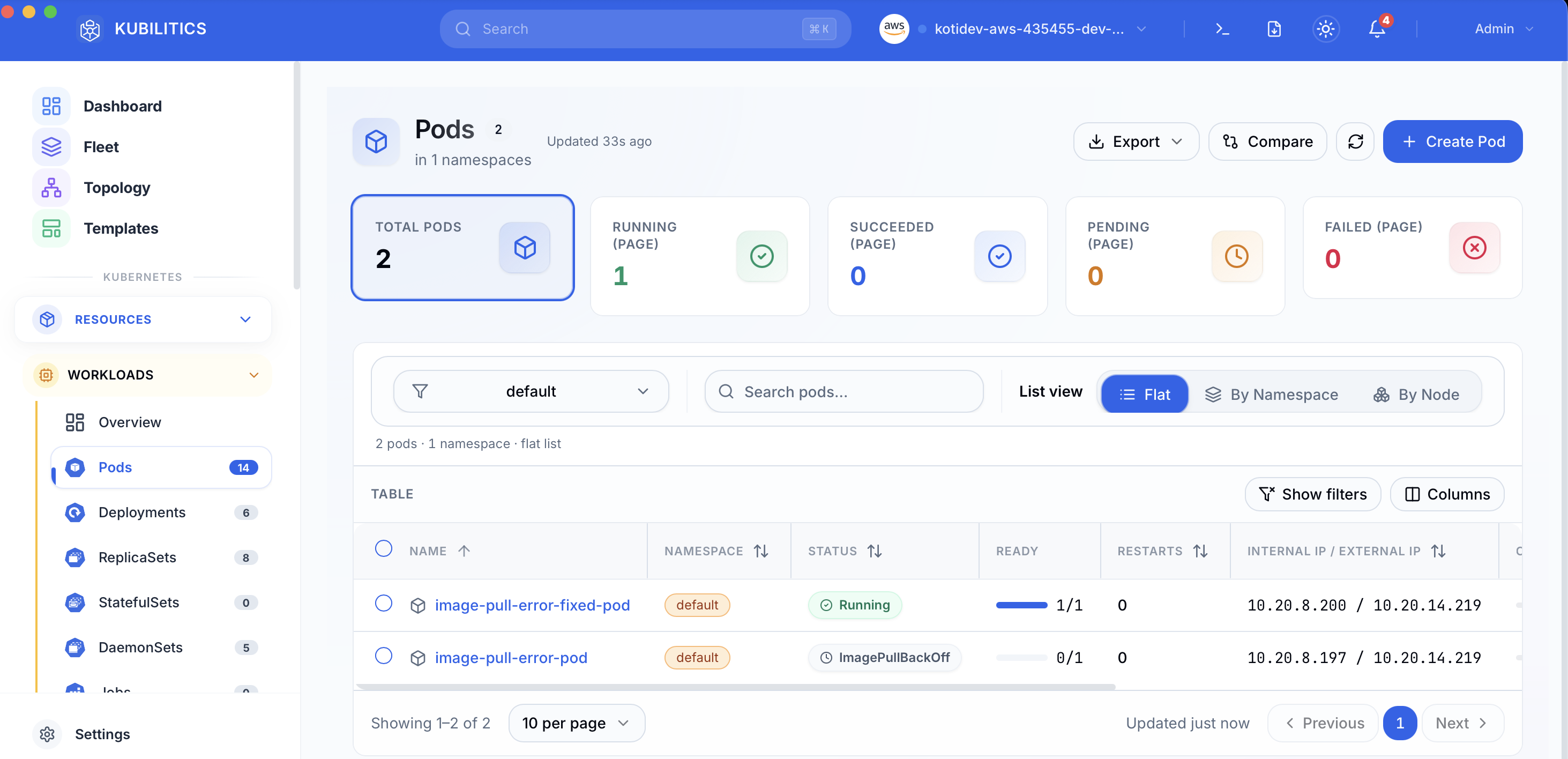Check the select-all checkbox in the table header
The height and width of the screenshot is (759, 1568).
384,548
